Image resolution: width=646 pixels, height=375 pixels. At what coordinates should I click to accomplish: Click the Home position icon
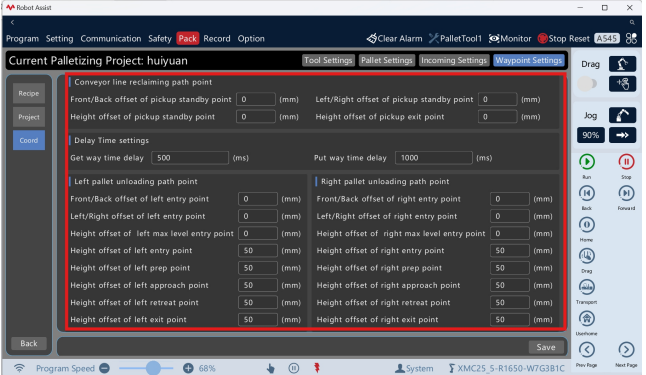[587, 225]
